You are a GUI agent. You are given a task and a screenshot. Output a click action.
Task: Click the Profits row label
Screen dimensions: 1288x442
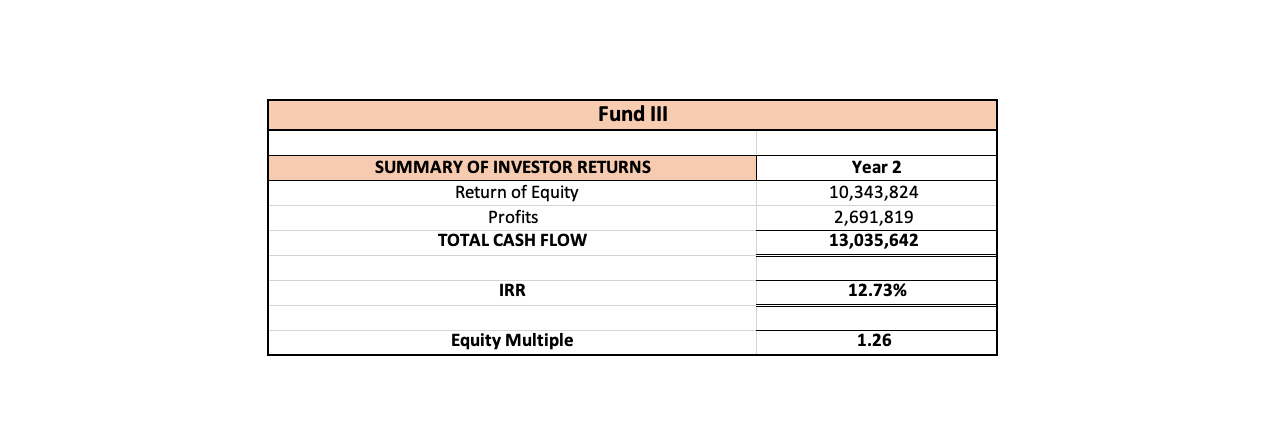coord(512,217)
